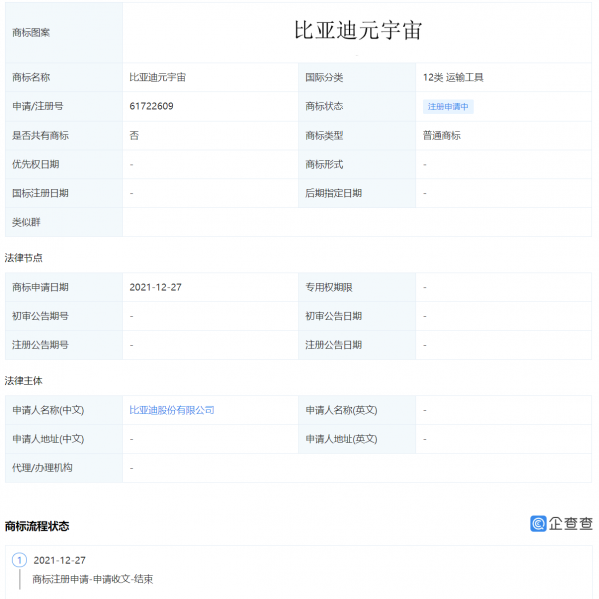Select the 12类 运输工具 classification value
599x599 pixels.
[453, 78]
